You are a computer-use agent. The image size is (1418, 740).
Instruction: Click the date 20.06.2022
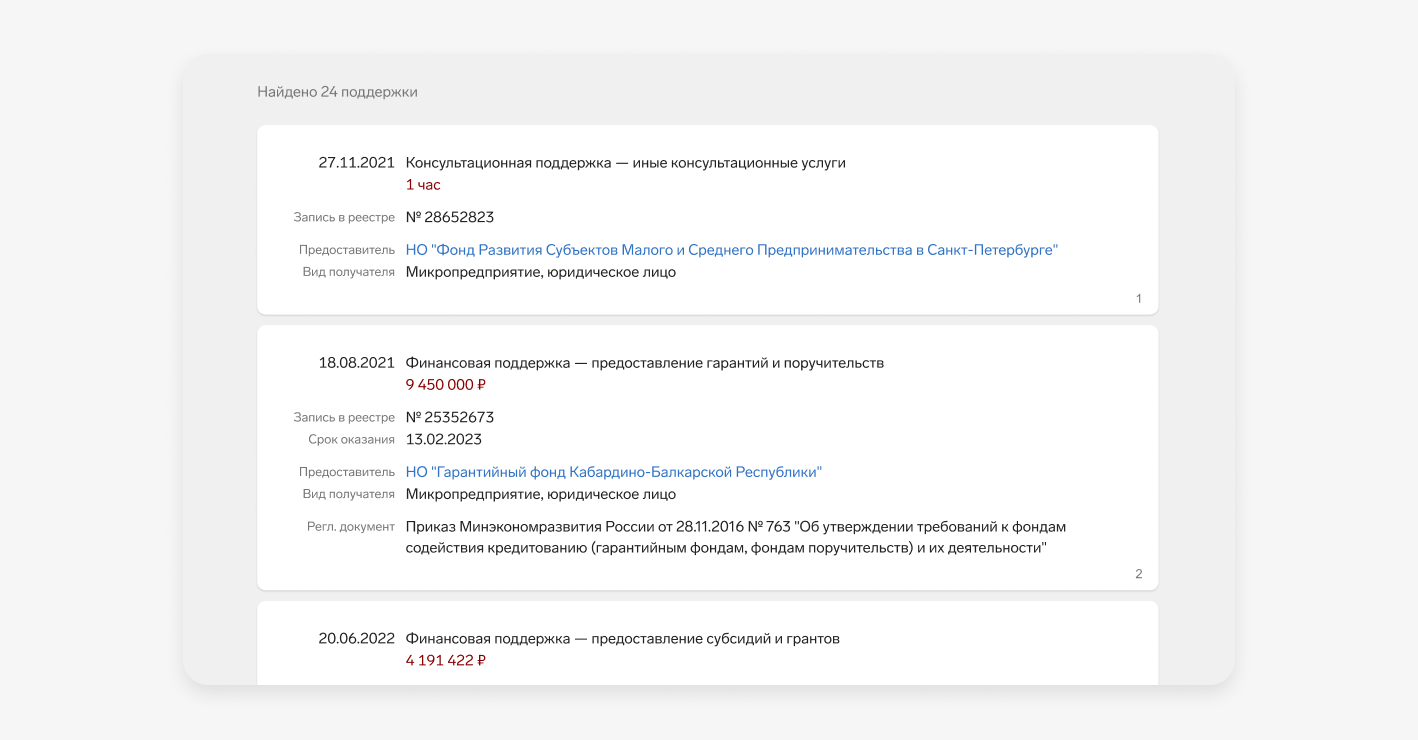[356, 638]
